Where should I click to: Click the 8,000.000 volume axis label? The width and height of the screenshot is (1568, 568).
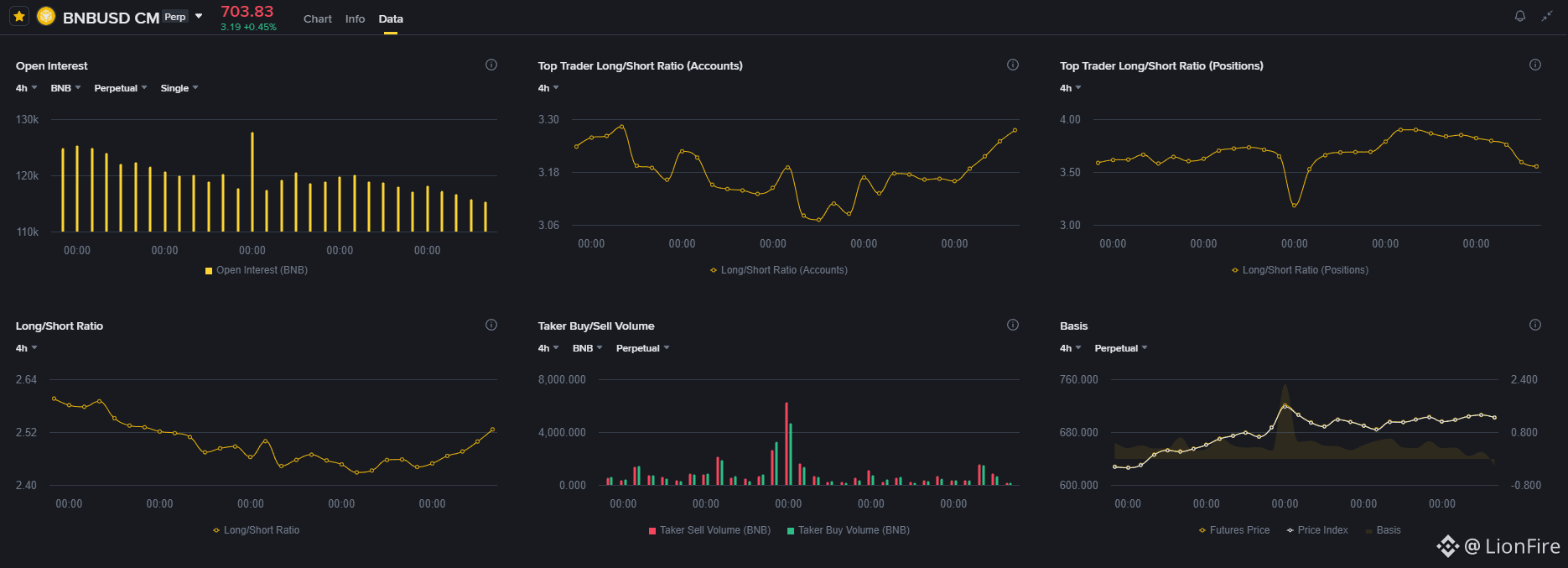pyautogui.click(x=562, y=379)
